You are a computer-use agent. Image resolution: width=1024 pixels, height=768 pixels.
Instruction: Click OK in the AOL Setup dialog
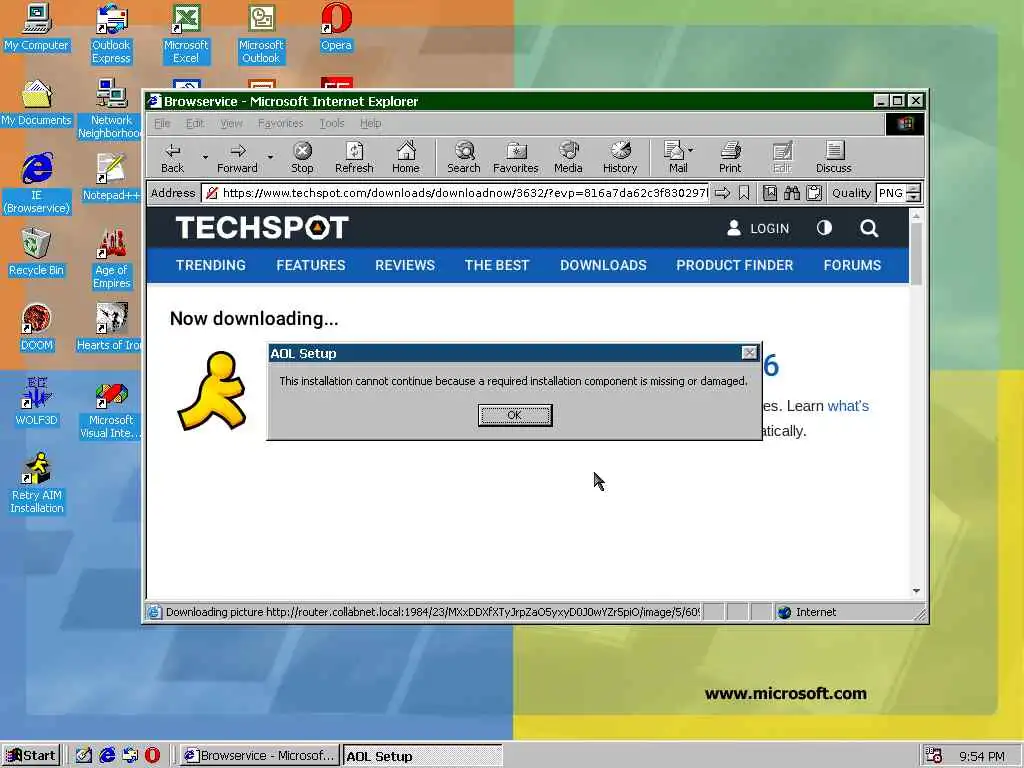(x=515, y=415)
